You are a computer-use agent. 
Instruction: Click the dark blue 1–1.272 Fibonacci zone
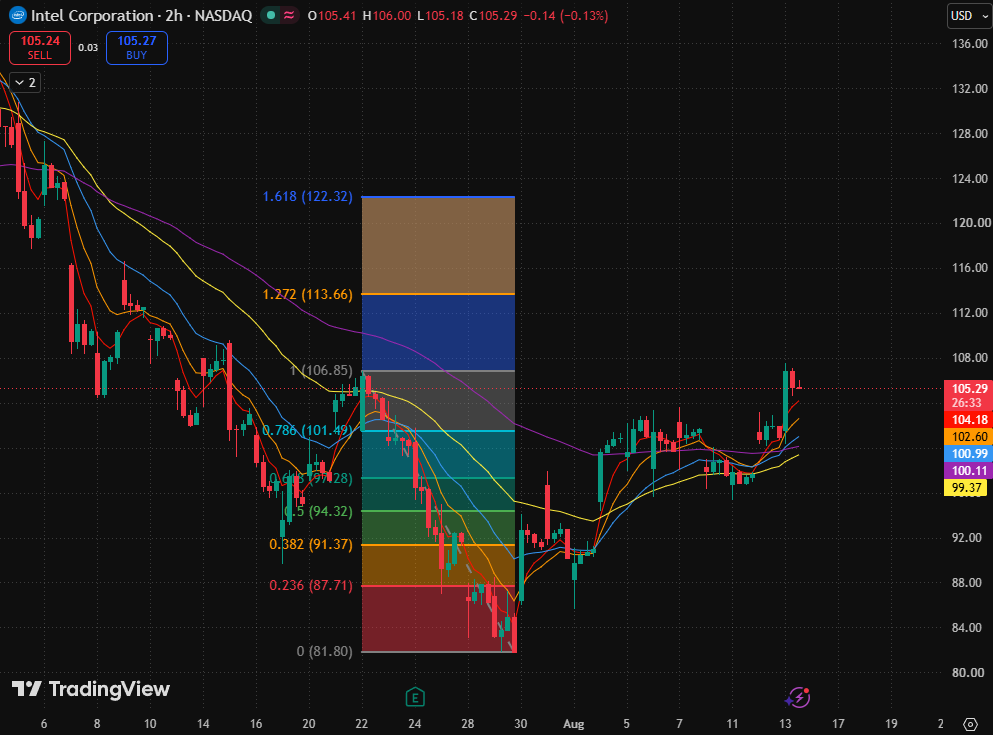[x=438, y=332]
